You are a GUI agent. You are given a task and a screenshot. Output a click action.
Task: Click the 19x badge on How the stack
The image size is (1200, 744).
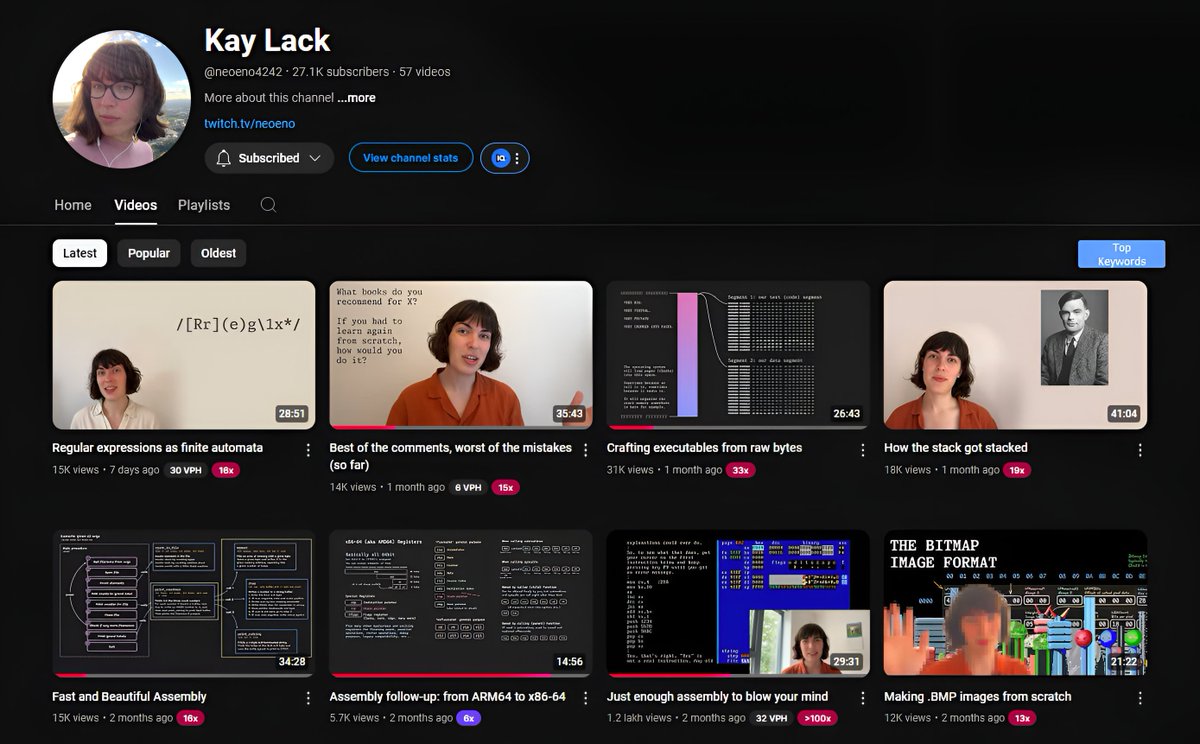pyautogui.click(x=1019, y=470)
